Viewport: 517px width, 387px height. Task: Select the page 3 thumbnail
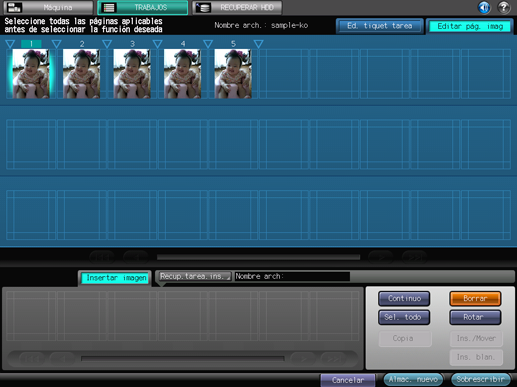tap(132, 74)
